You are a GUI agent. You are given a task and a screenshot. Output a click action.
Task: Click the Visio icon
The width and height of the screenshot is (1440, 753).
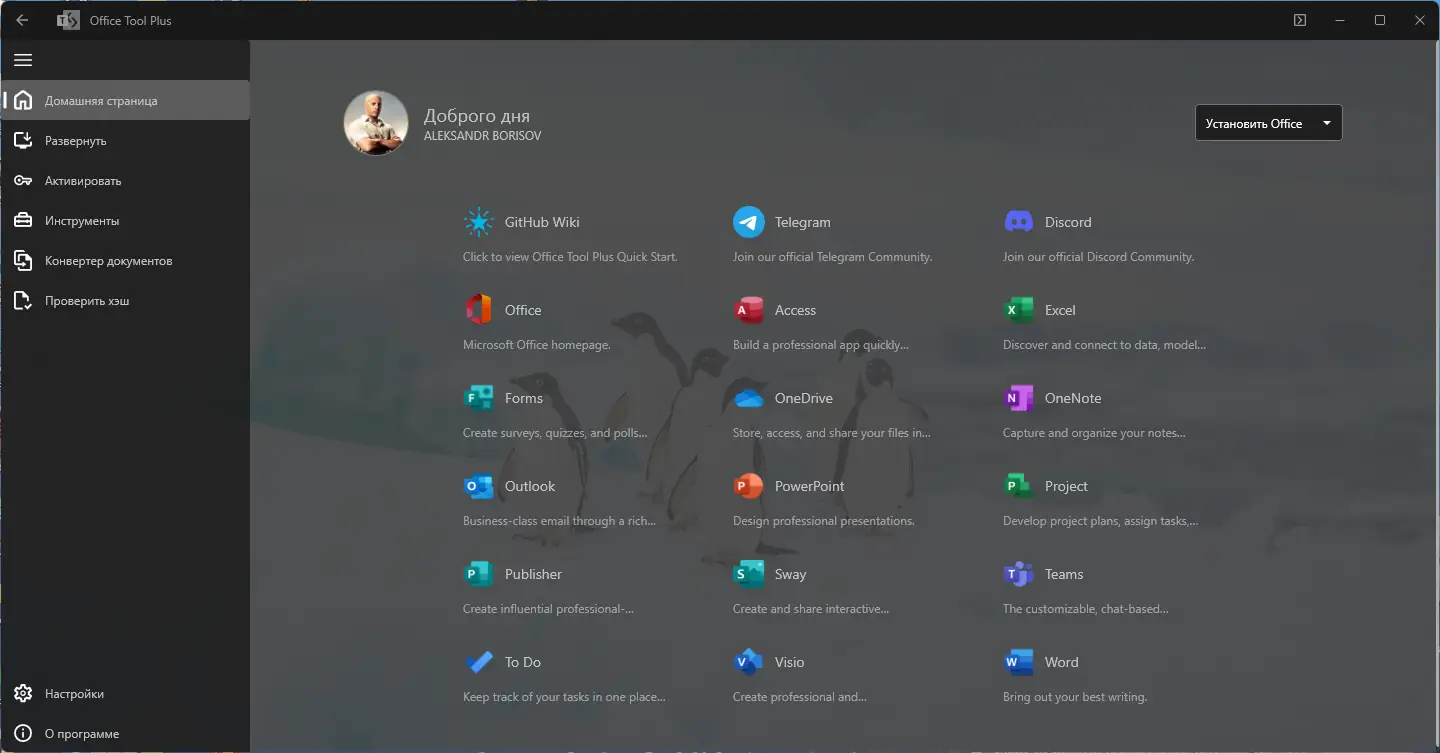(x=749, y=662)
